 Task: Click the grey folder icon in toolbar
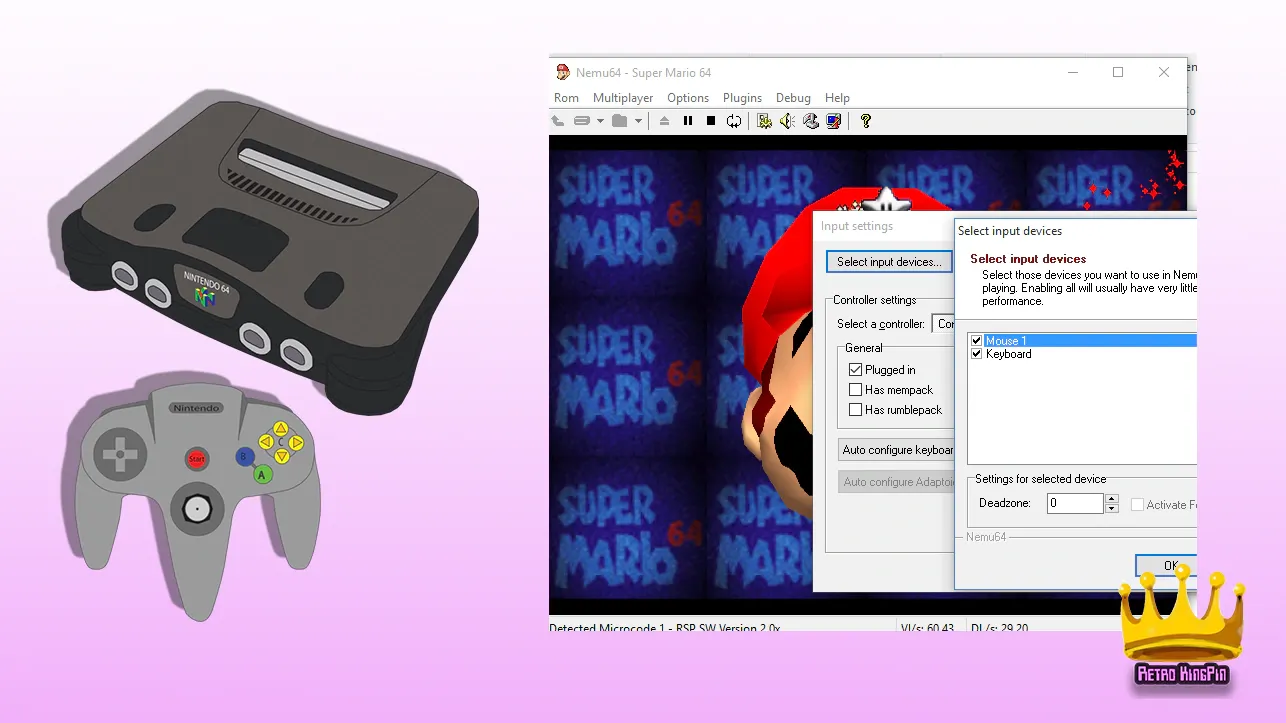pos(620,121)
